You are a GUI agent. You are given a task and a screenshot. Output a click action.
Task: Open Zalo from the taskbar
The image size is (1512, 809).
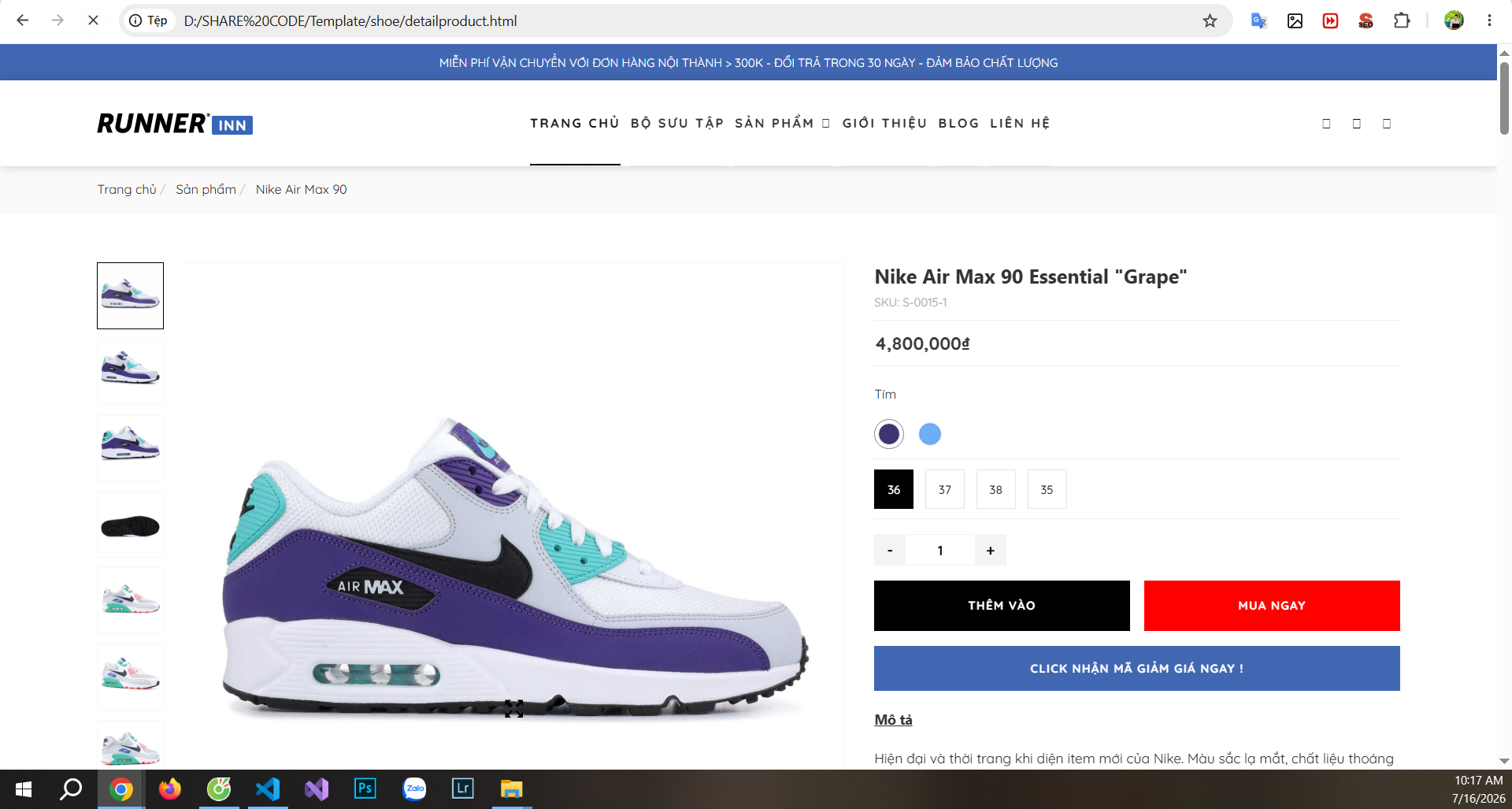coord(414,789)
